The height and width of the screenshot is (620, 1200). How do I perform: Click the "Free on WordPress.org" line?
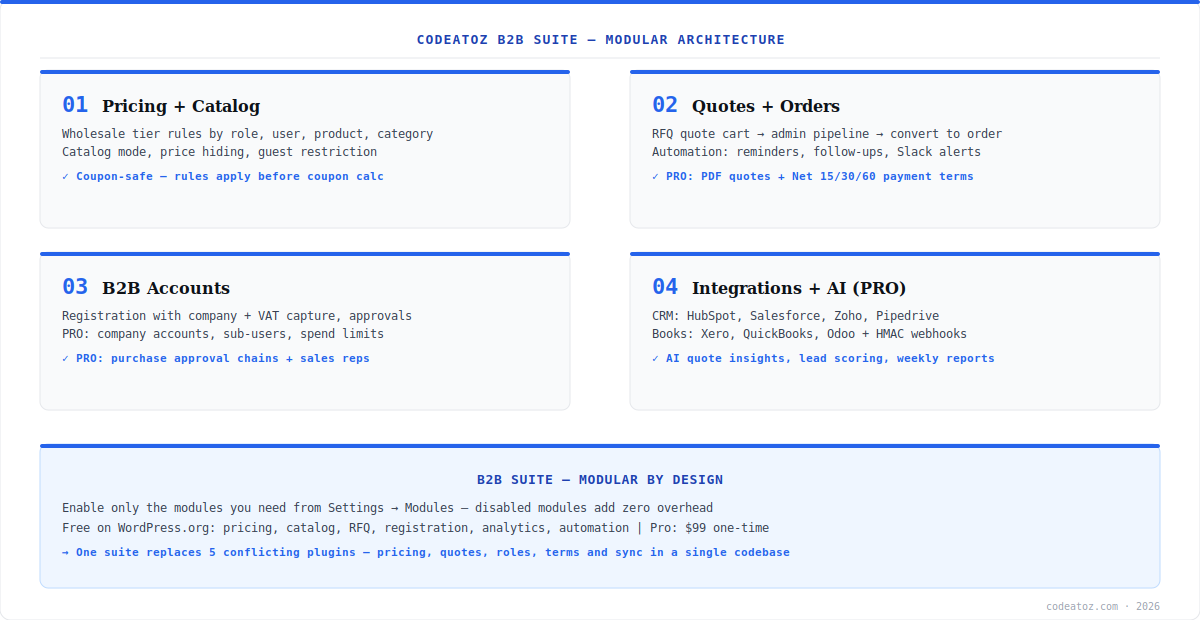point(416,528)
